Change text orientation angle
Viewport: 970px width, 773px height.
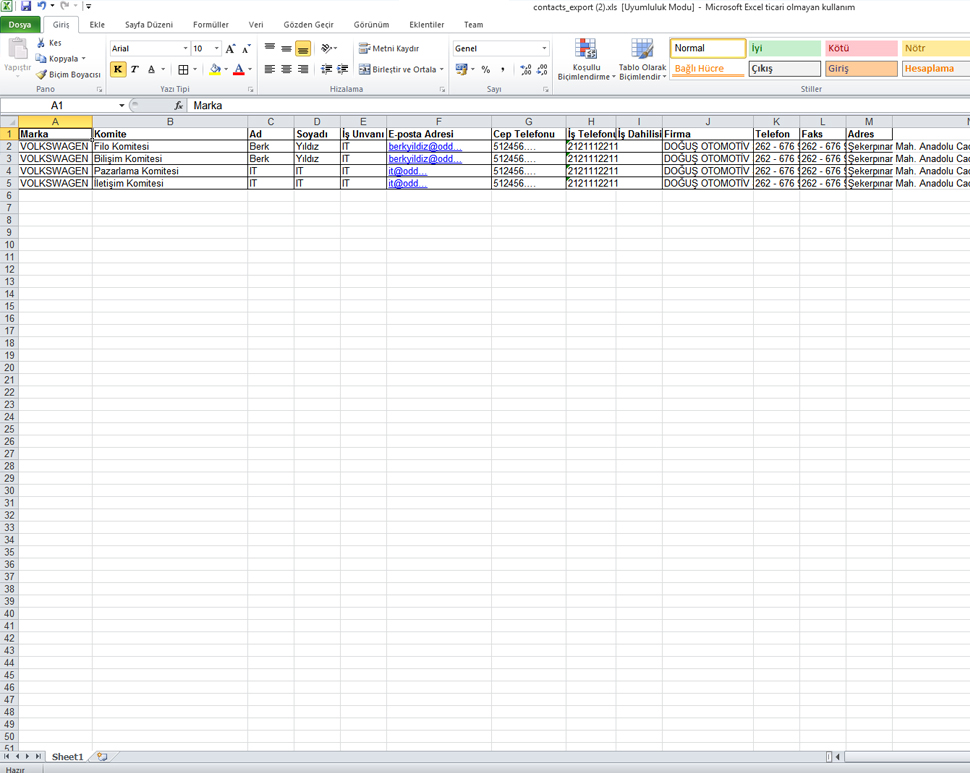328,48
